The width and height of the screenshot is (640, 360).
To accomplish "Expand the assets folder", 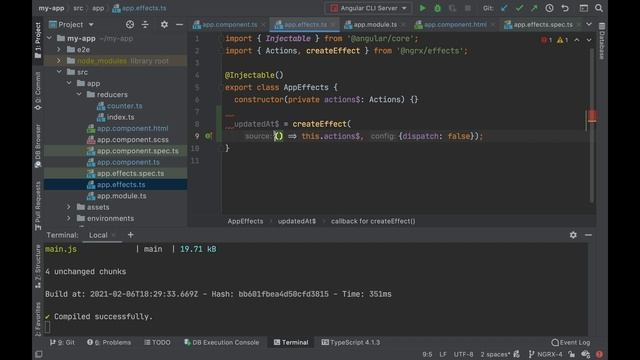I will tap(69, 207).
